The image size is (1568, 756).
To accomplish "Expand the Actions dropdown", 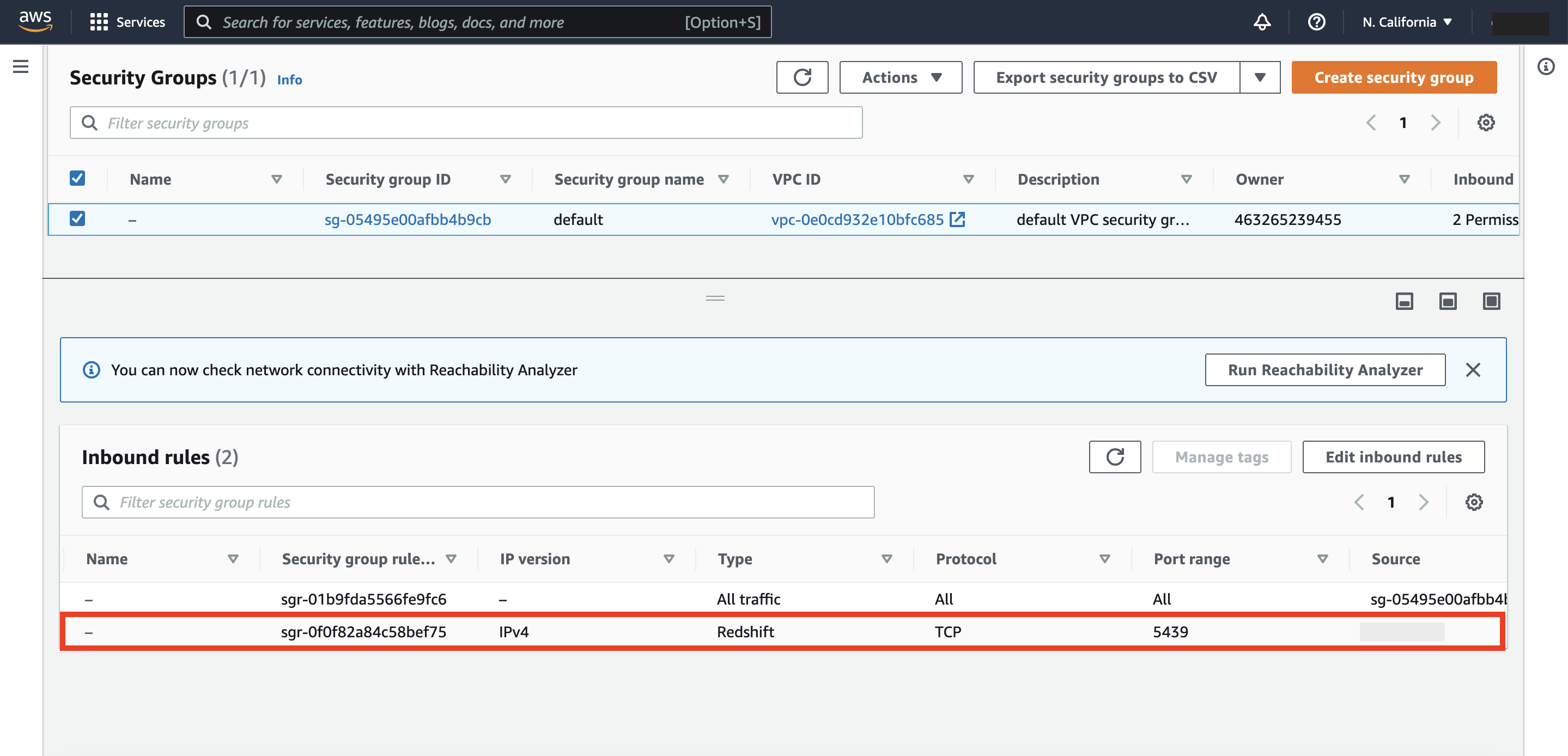I will (900, 77).
